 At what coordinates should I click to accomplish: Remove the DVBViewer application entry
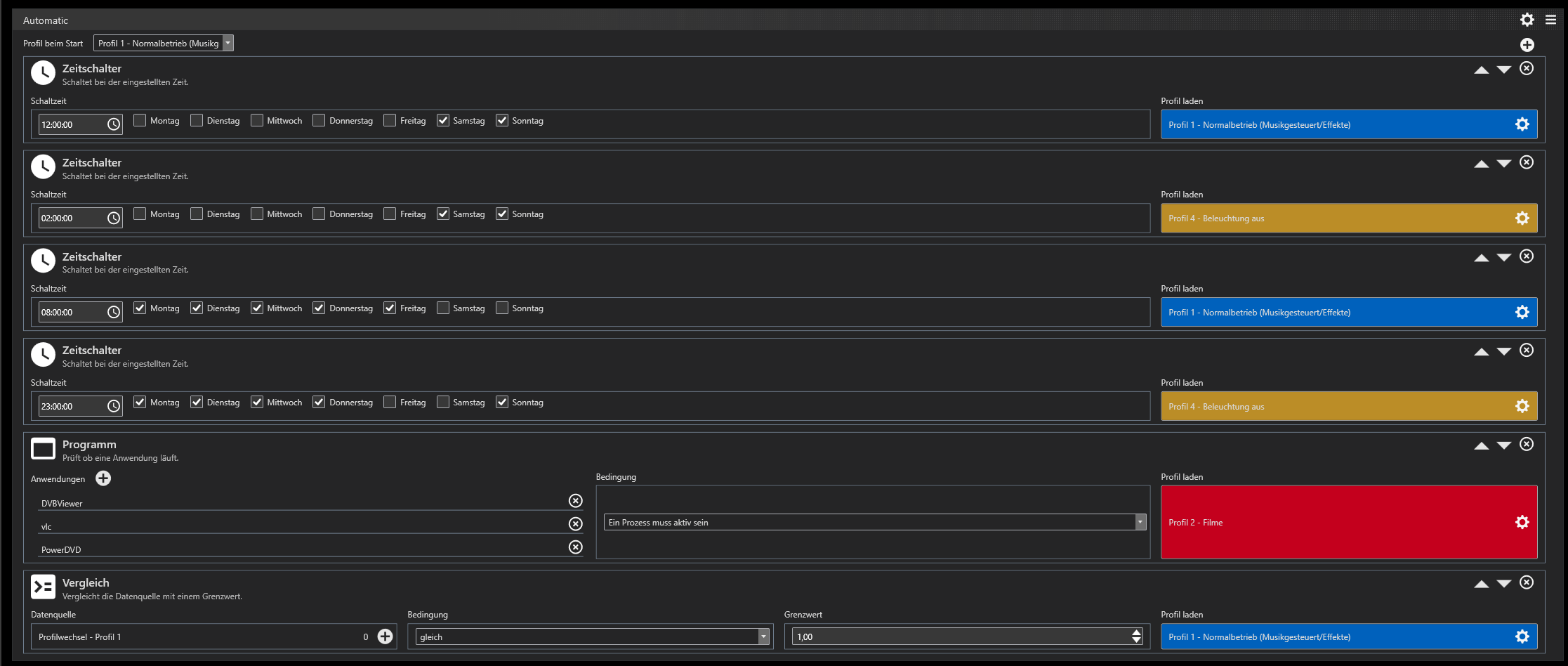[x=575, y=501]
